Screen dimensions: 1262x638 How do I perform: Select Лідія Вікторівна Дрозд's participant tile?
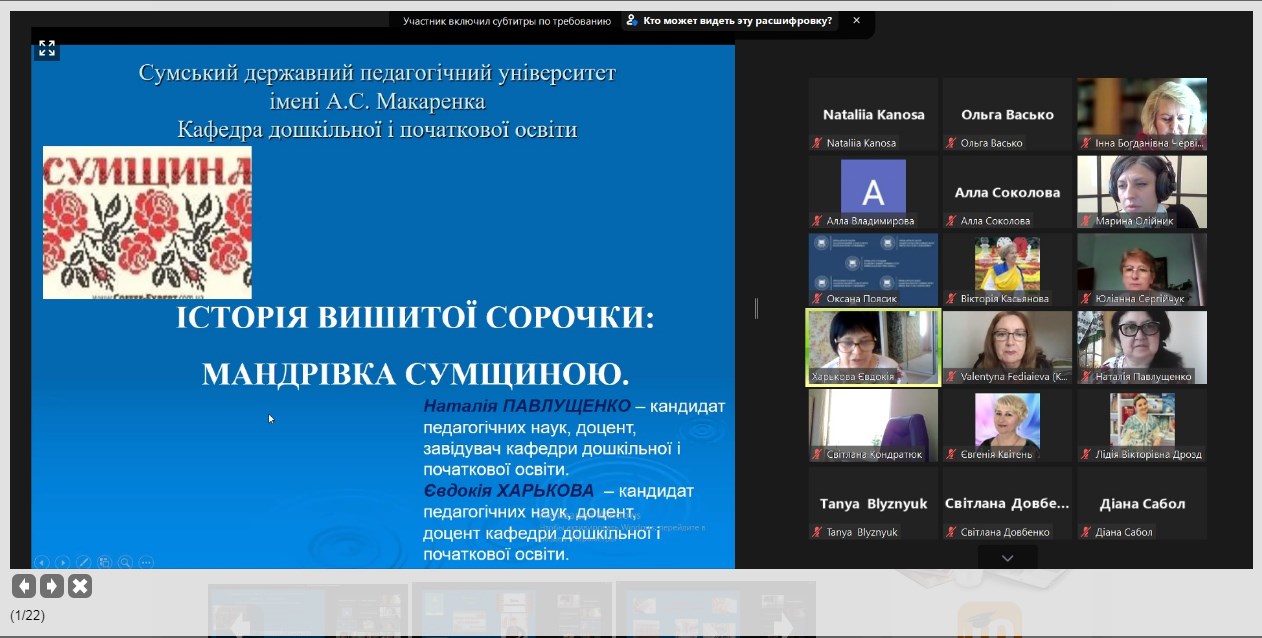pyautogui.click(x=1142, y=425)
